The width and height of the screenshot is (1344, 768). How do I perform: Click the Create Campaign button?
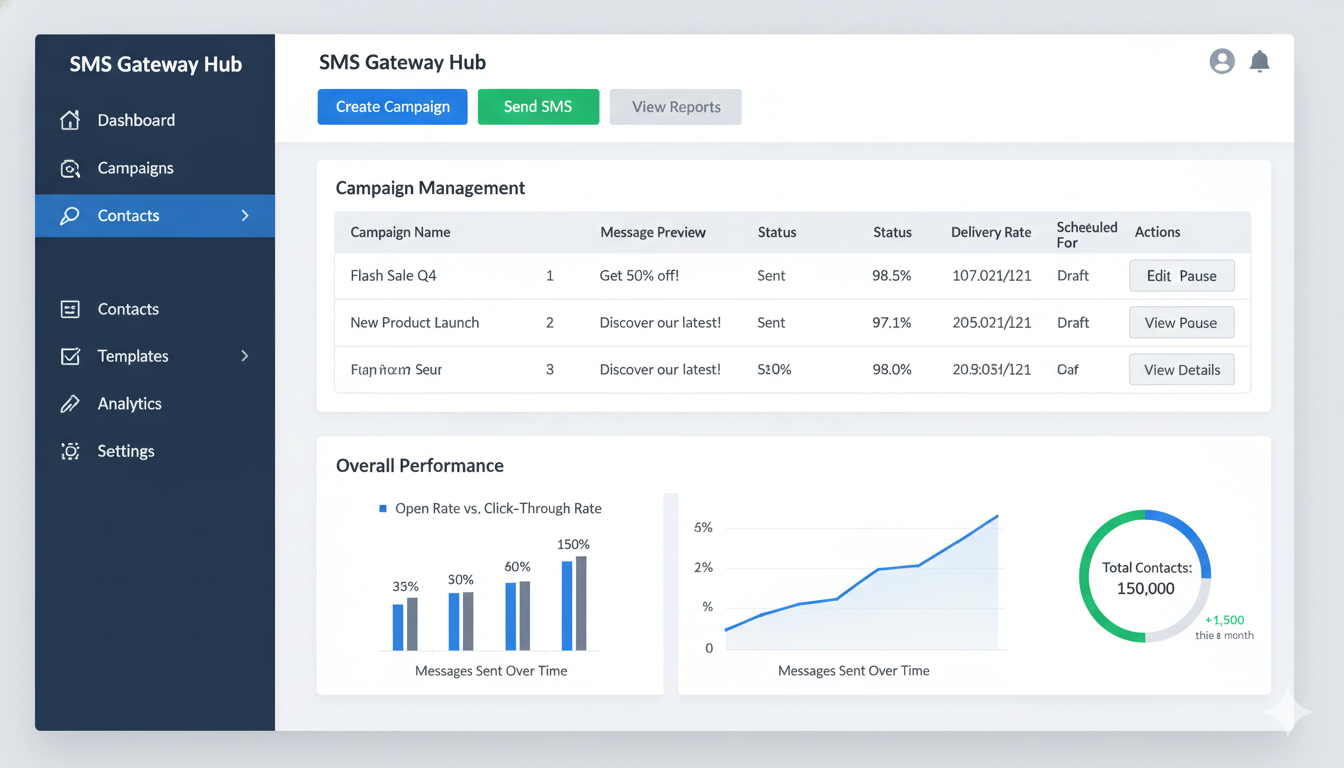[x=392, y=106]
